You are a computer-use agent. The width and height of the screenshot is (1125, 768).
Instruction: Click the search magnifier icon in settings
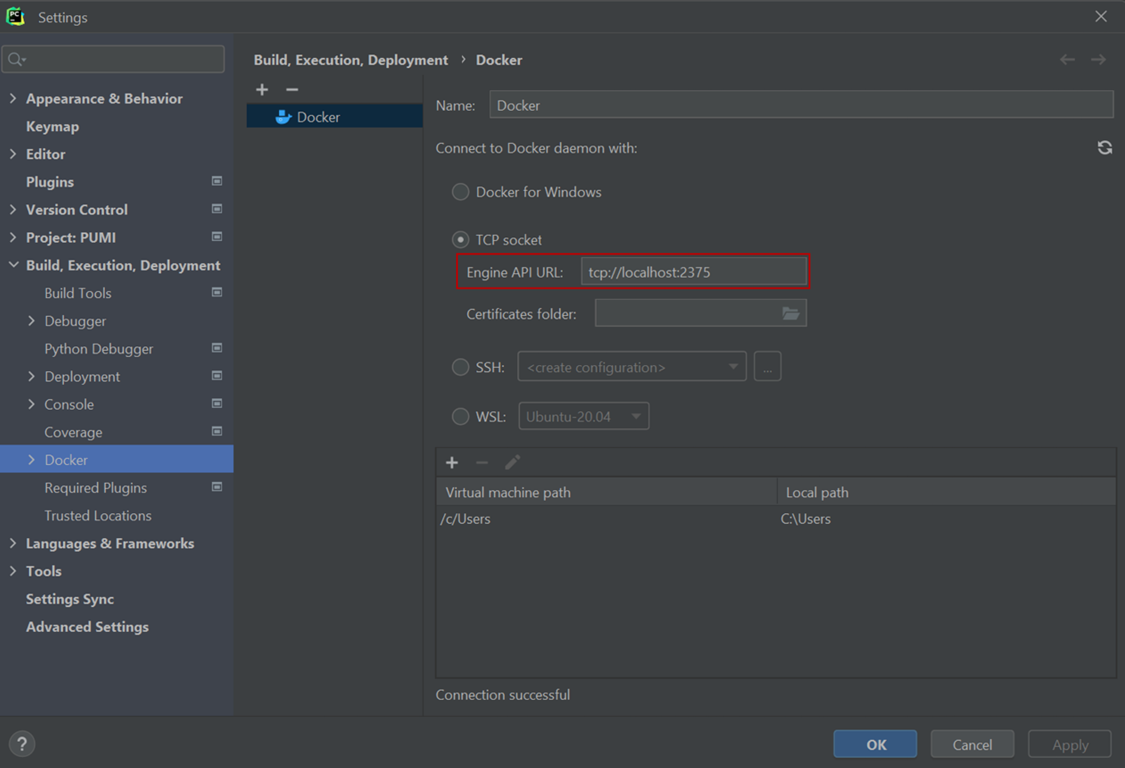point(16,60)
